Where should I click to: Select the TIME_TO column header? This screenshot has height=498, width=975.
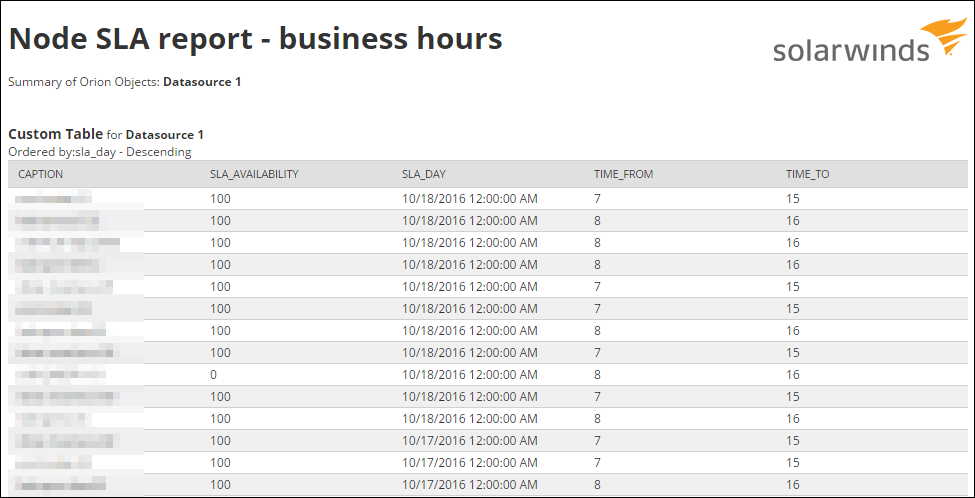[807, 174]
